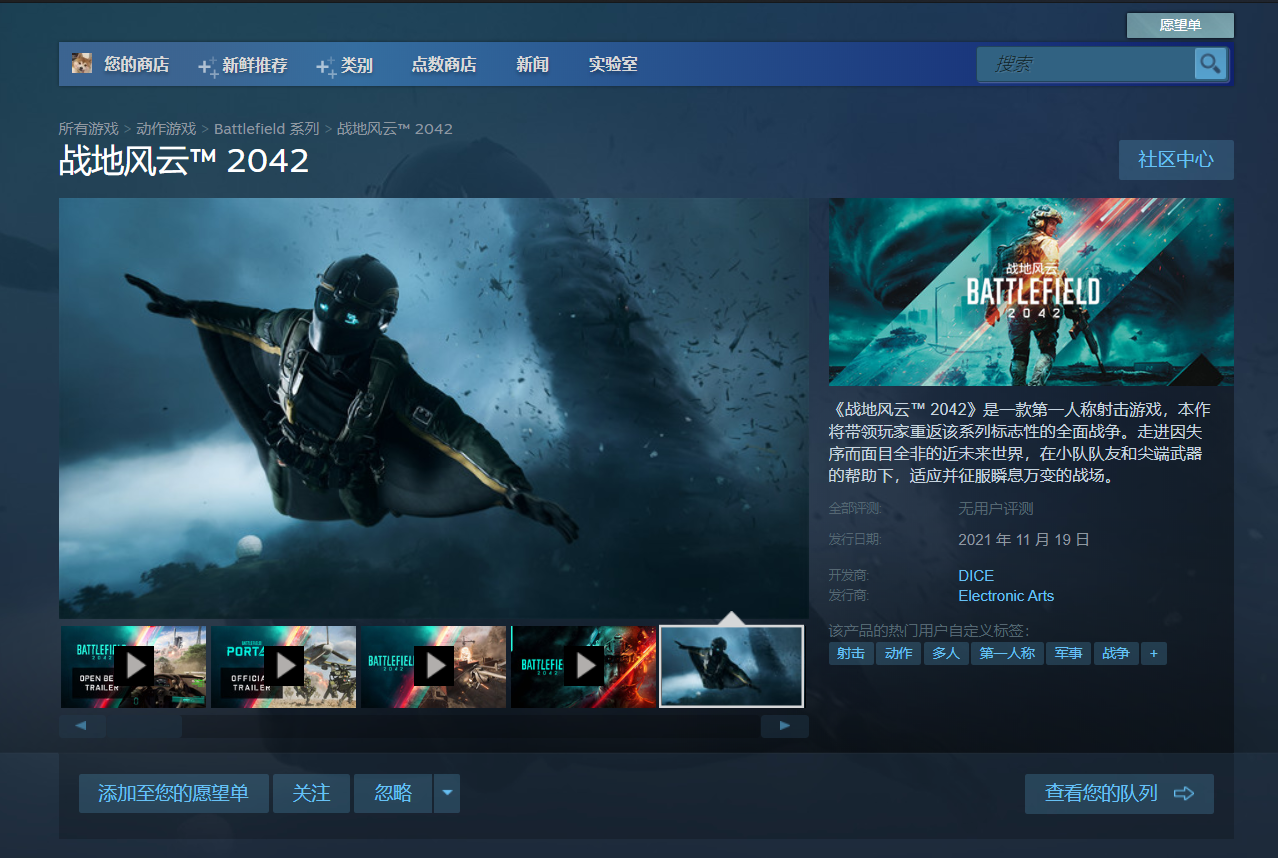Image resolution: width=1278 pixels, height=858 pixels.
Task: Click the Battlefield 2042 header capsule image
Action: 1031,291
